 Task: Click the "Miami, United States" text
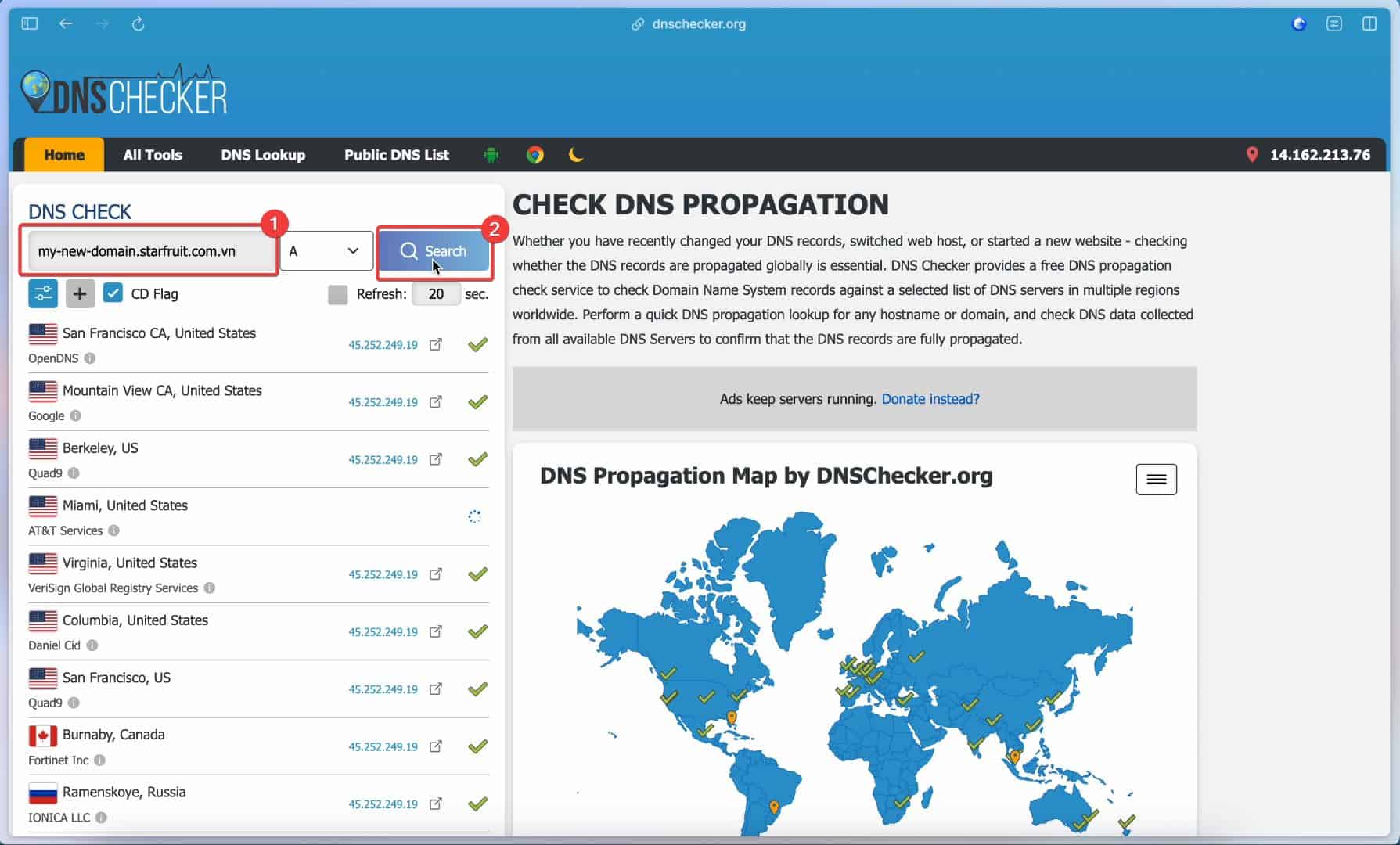pos(125,505)
